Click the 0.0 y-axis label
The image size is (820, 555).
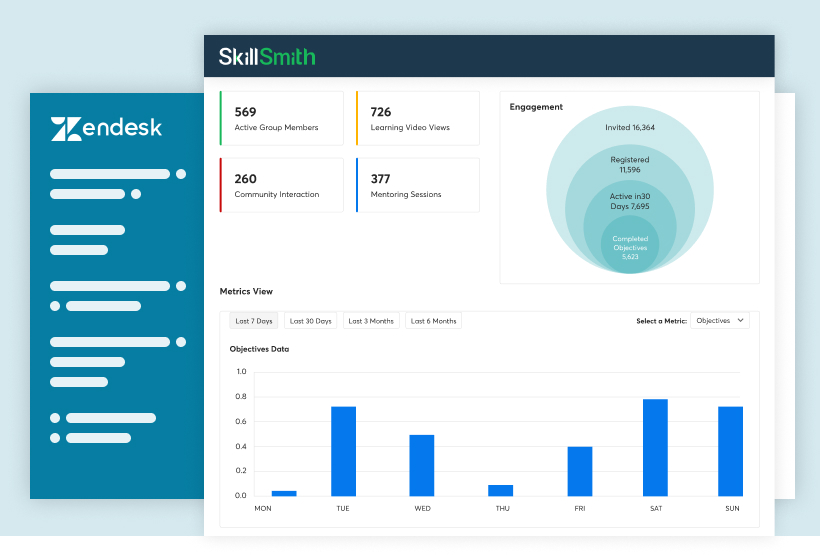(x=241, y=495)
